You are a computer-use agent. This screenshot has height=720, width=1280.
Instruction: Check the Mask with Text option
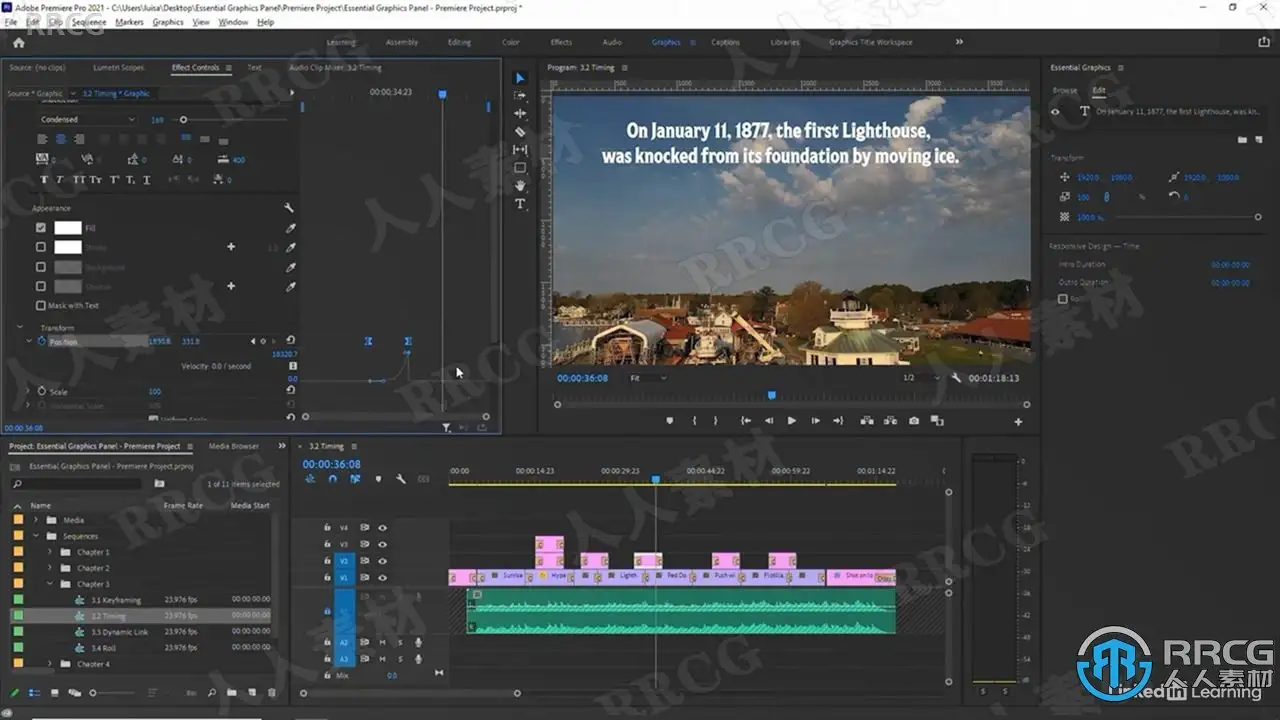pyautogui.click(x=41, y=305)
